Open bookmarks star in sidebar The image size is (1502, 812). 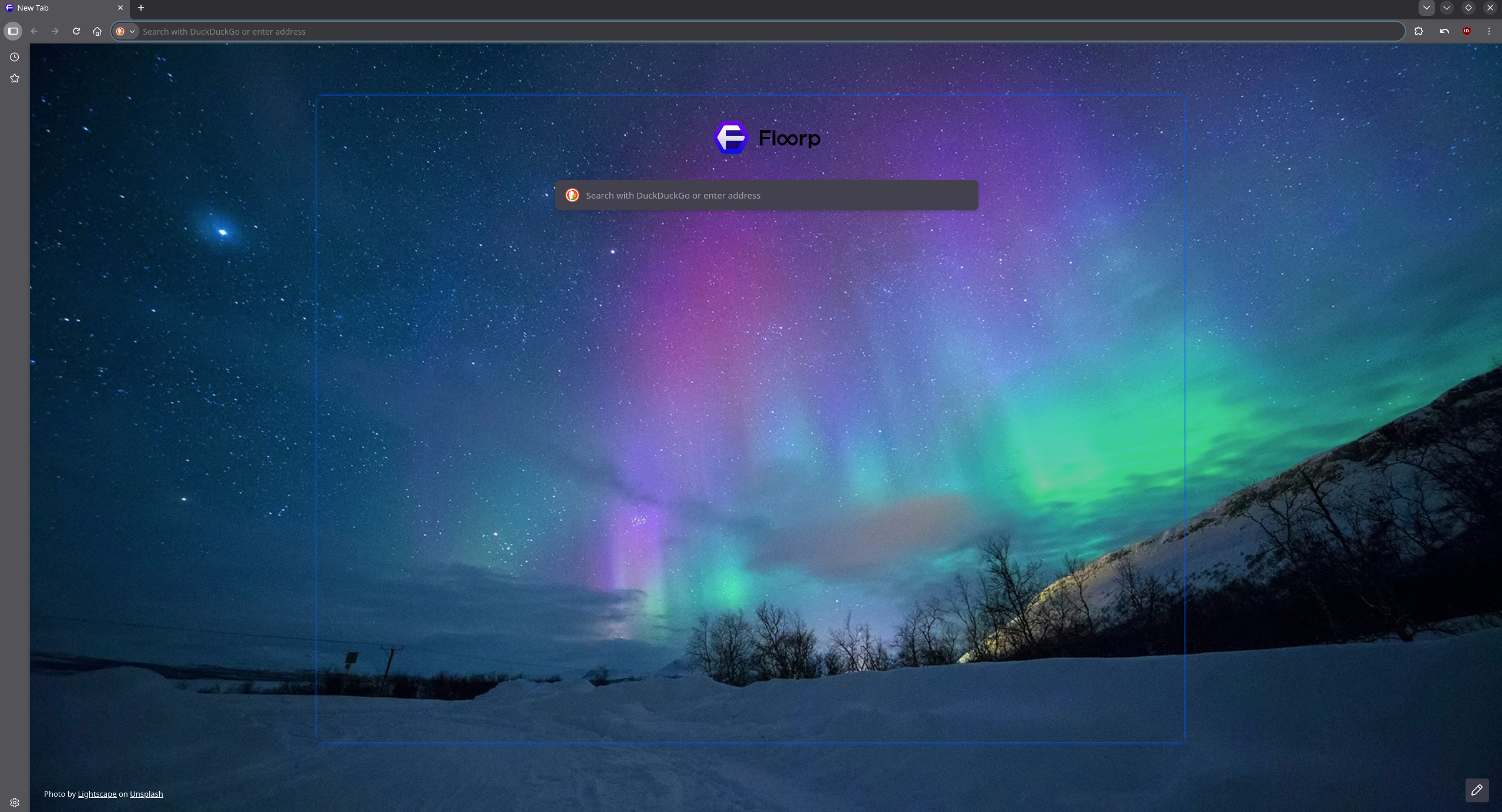(x=15, y=78)
